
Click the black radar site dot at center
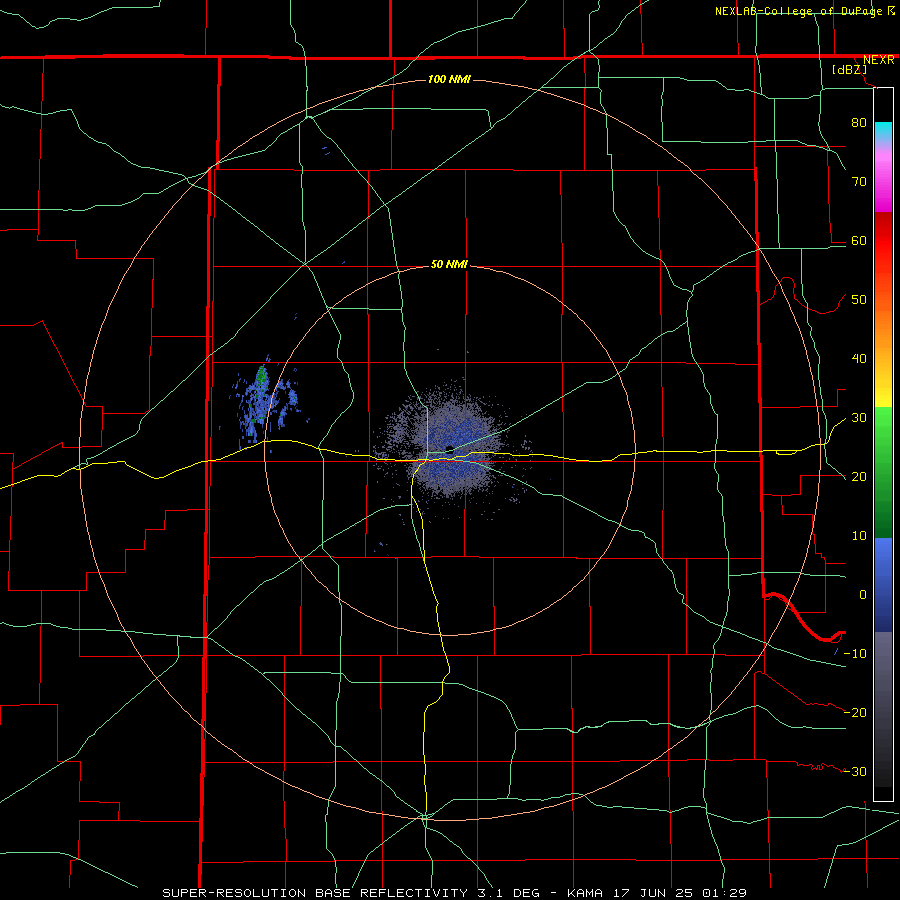pos(449,449)
